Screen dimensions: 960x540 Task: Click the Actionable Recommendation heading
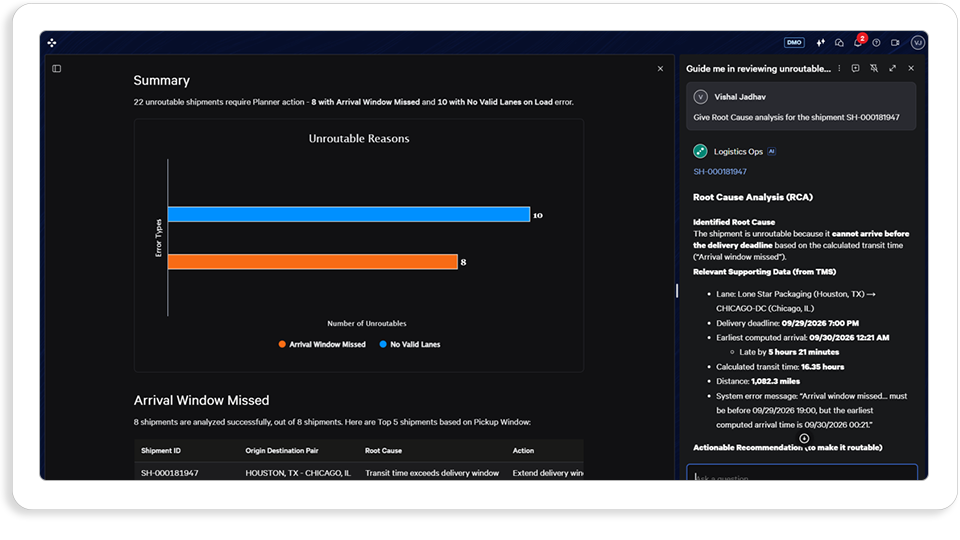[x=787, y=448]
